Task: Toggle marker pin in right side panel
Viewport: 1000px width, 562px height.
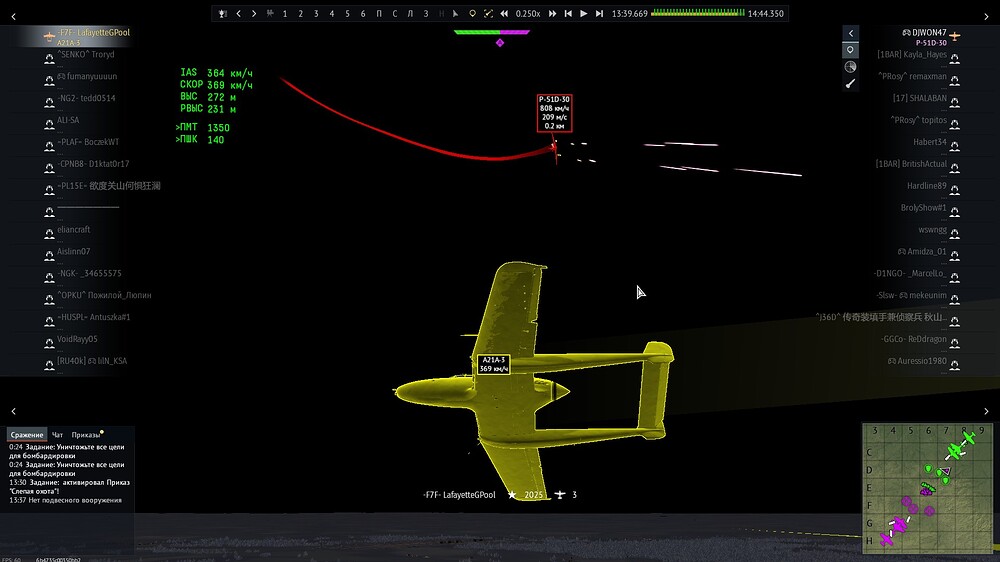Action: [851, 50]
